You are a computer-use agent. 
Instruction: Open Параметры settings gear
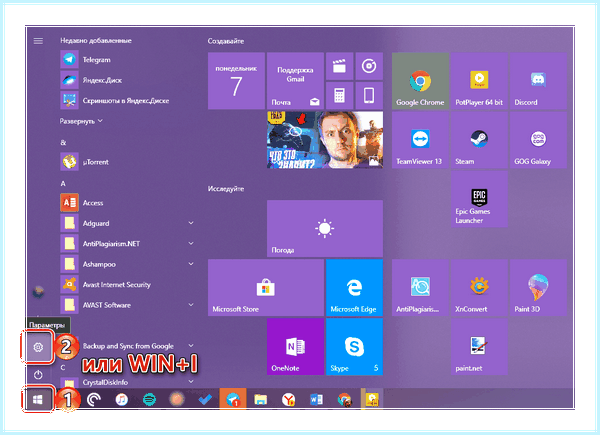pos(38,347)
